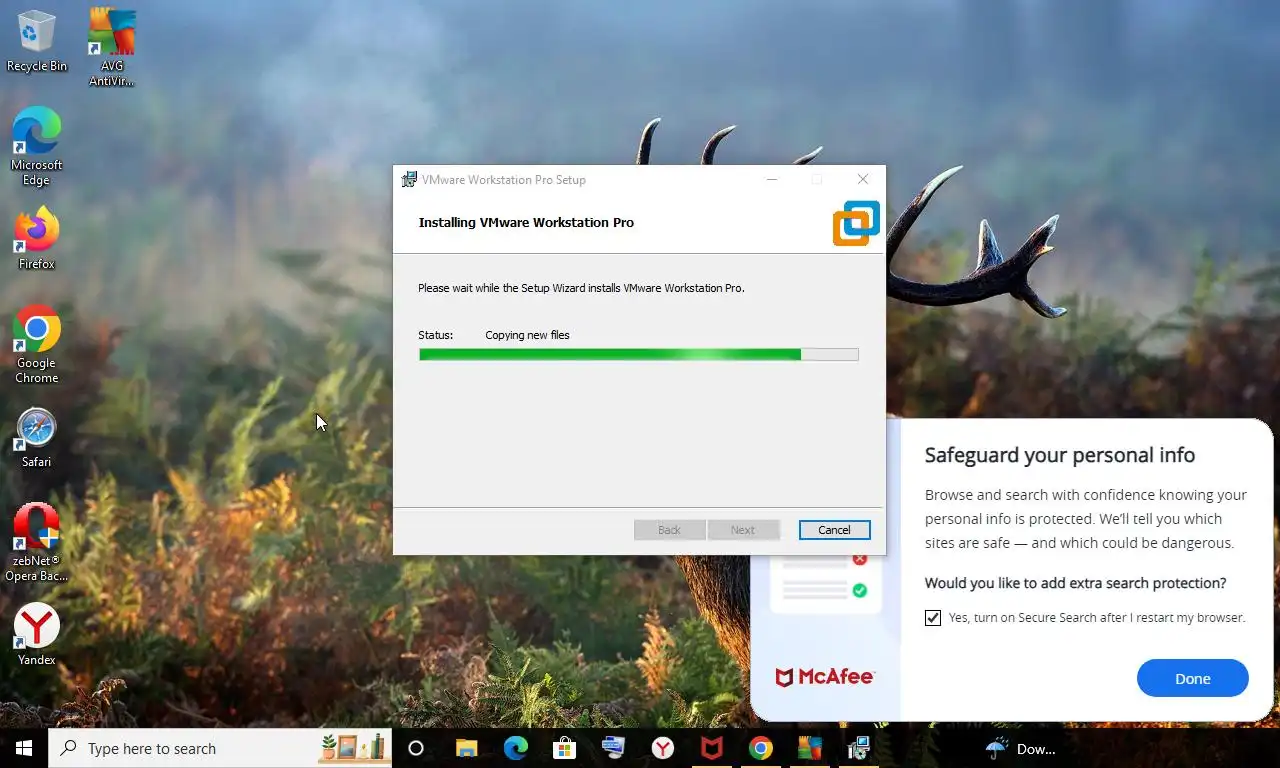Open the Yandex desktop shortcut
The image size is (1280, 768).
click(x=37, y=635)
